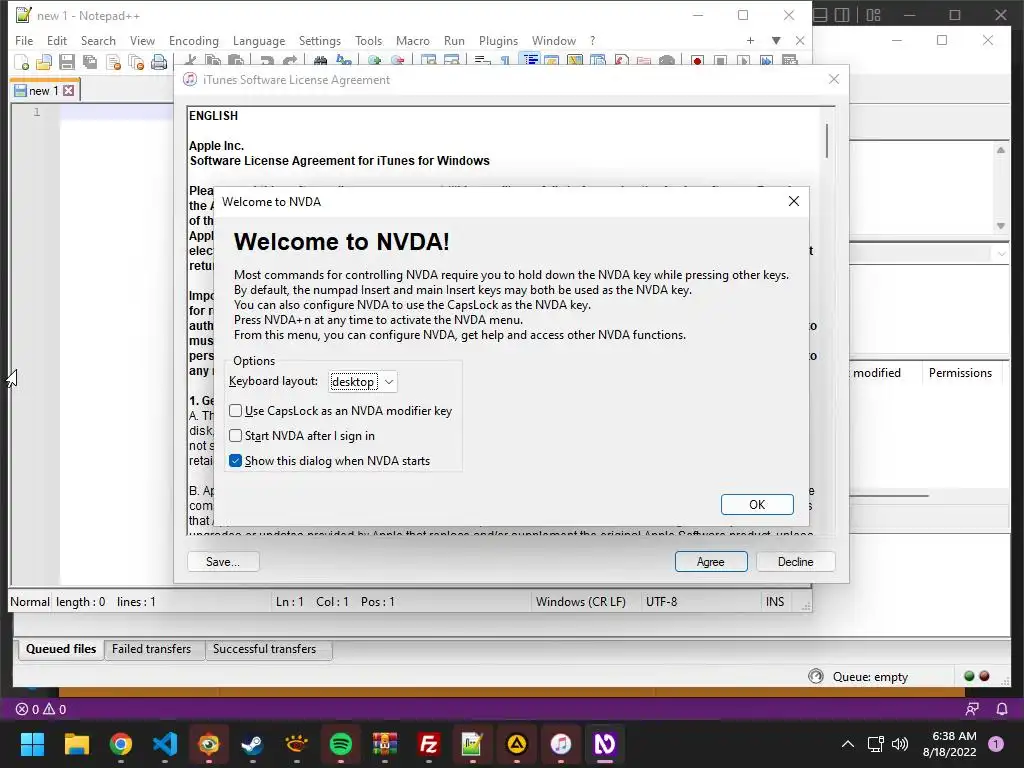Open Google Chrome from the taskbar

point(121,744)
